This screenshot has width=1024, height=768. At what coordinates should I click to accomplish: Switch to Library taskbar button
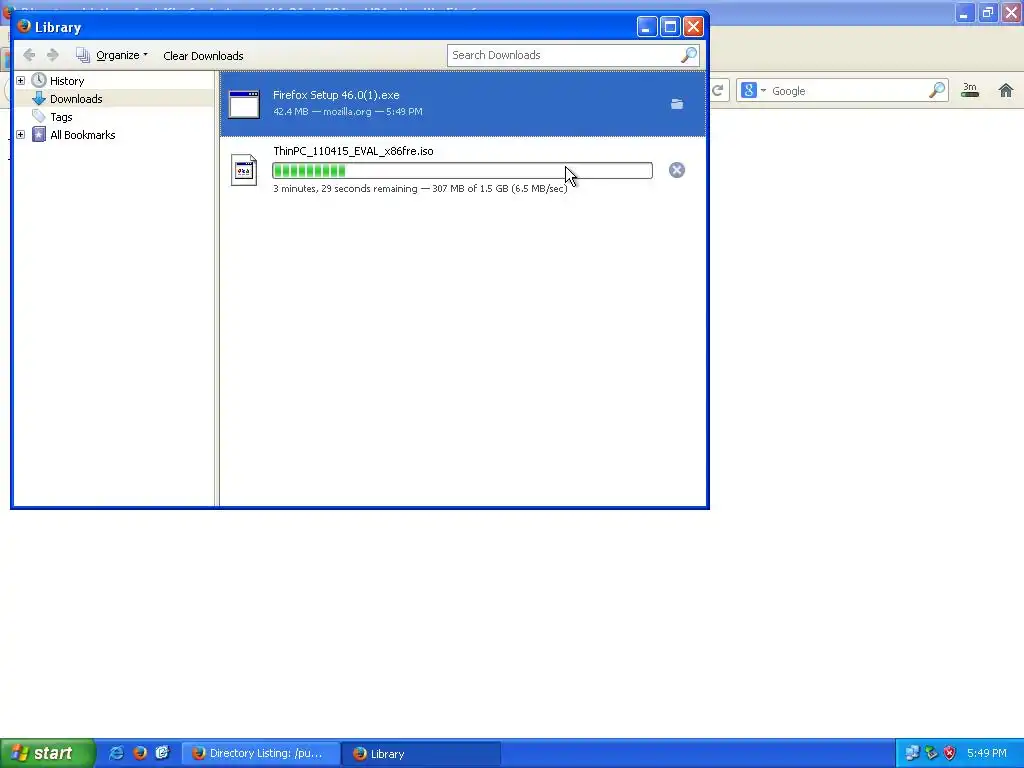421,753
